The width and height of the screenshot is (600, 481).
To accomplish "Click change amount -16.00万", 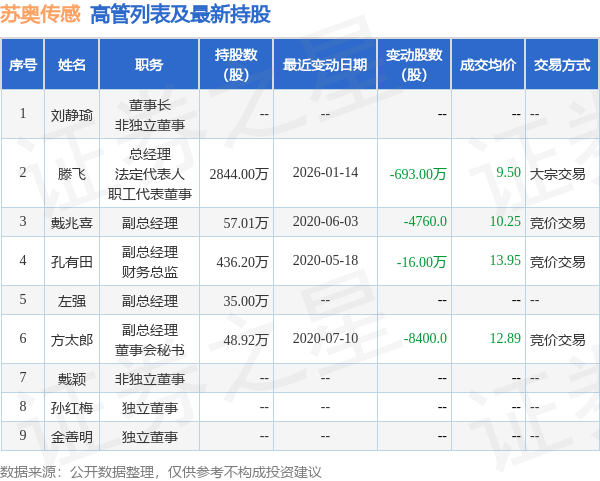I will click(421, 262).
